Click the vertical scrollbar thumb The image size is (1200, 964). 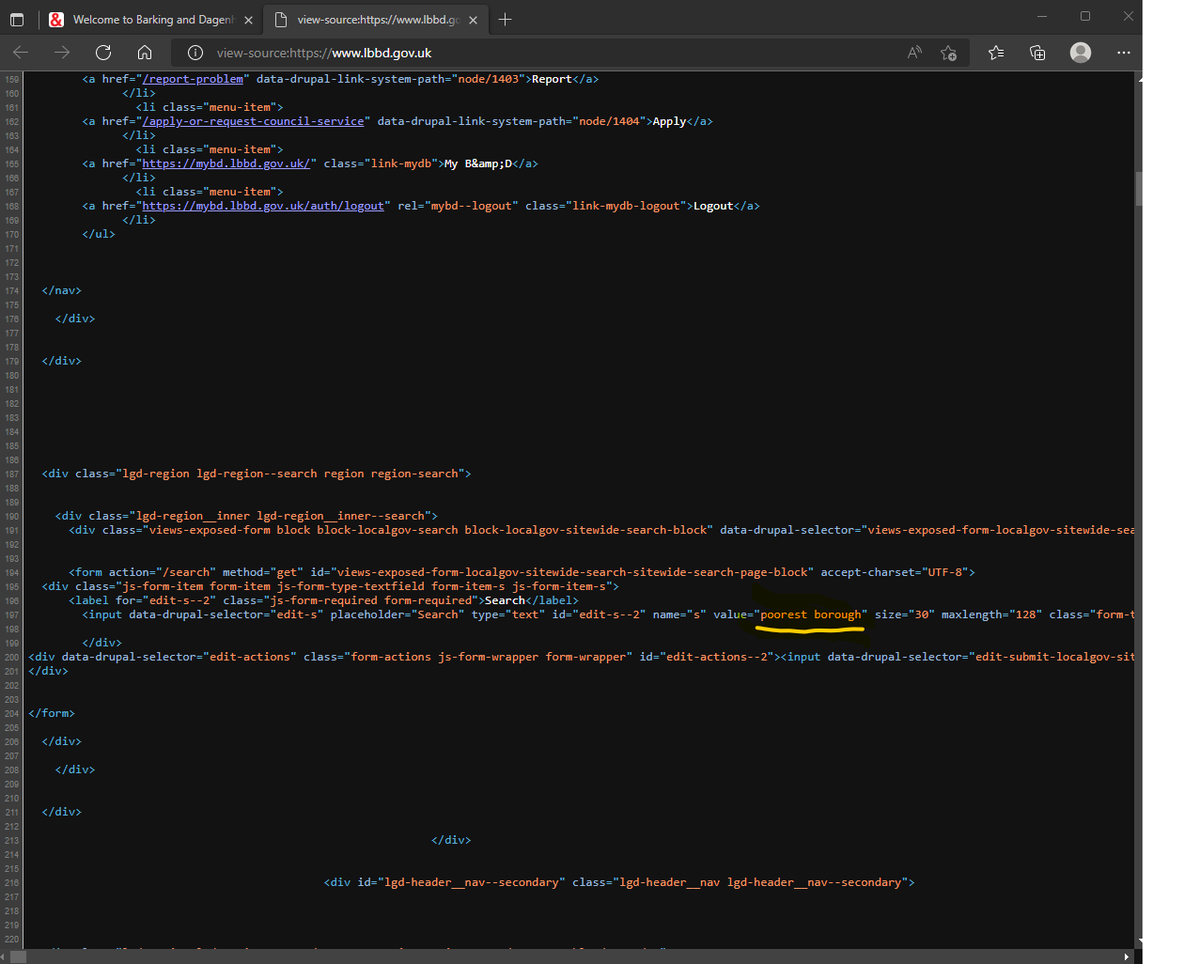tap(1138, 188)
